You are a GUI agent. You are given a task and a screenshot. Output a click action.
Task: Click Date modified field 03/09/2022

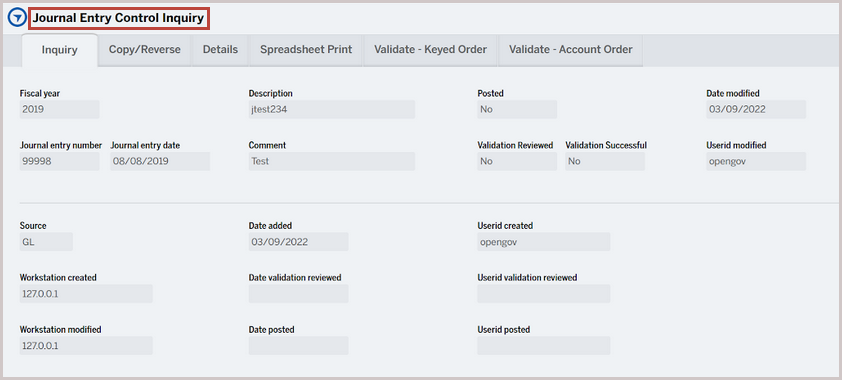tap(756, 109)
